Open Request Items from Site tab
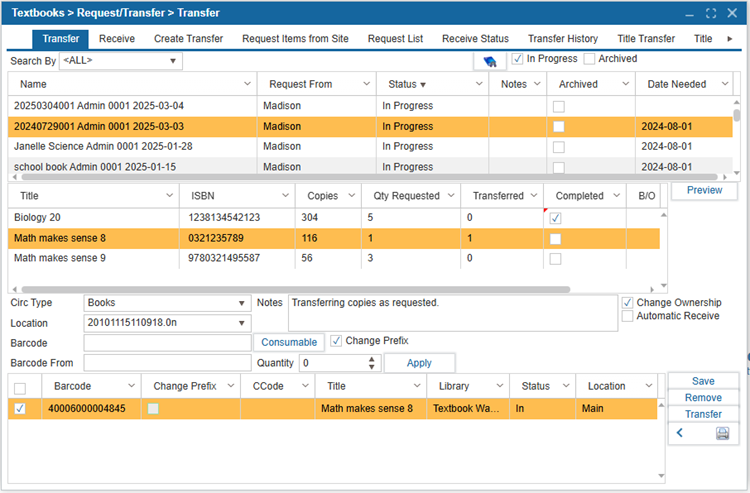This screenshot has height=493, width=750. click(x=295, y=39)
